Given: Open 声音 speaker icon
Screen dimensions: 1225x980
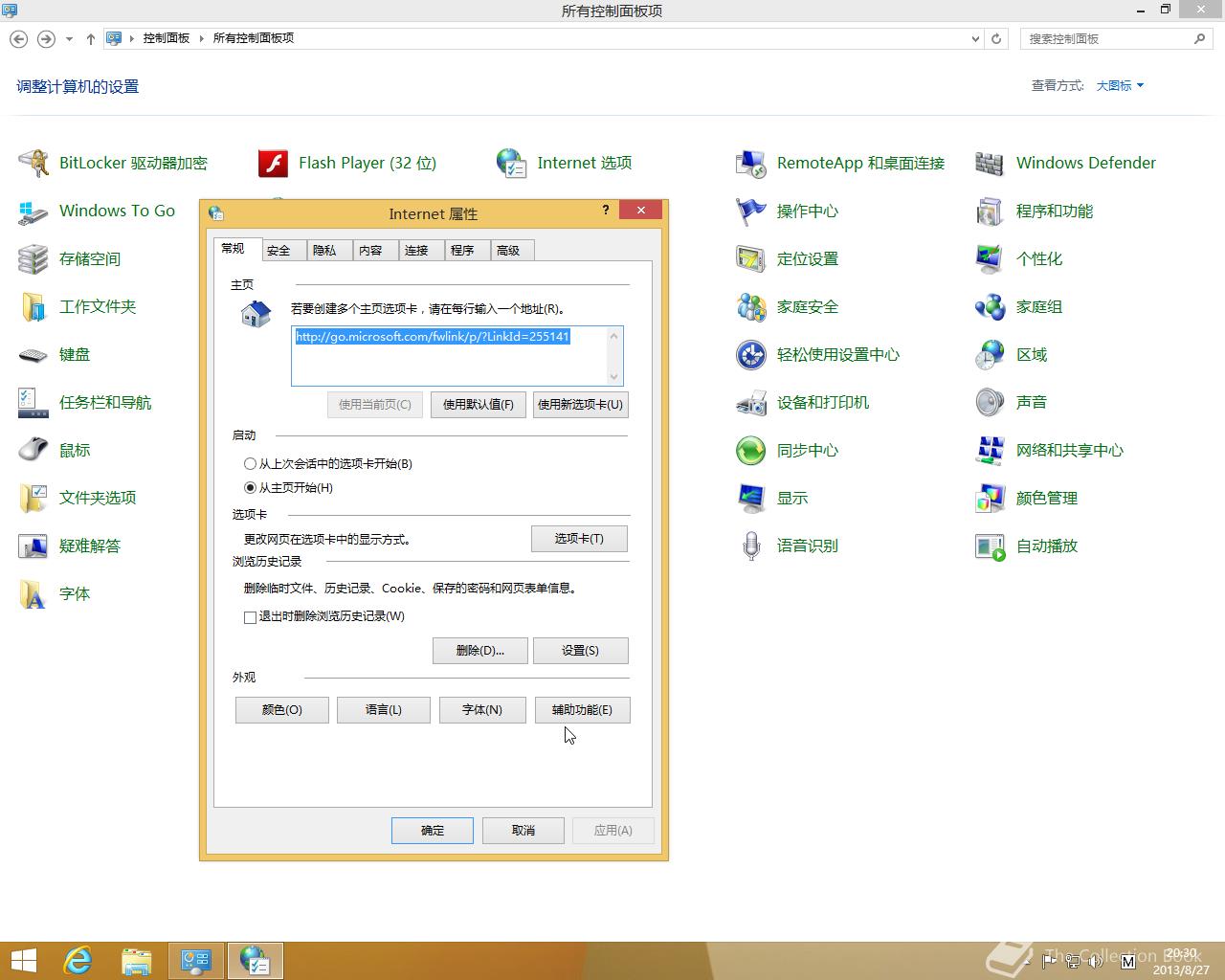Looking at the screenshot, I should (x=991, y=403).
